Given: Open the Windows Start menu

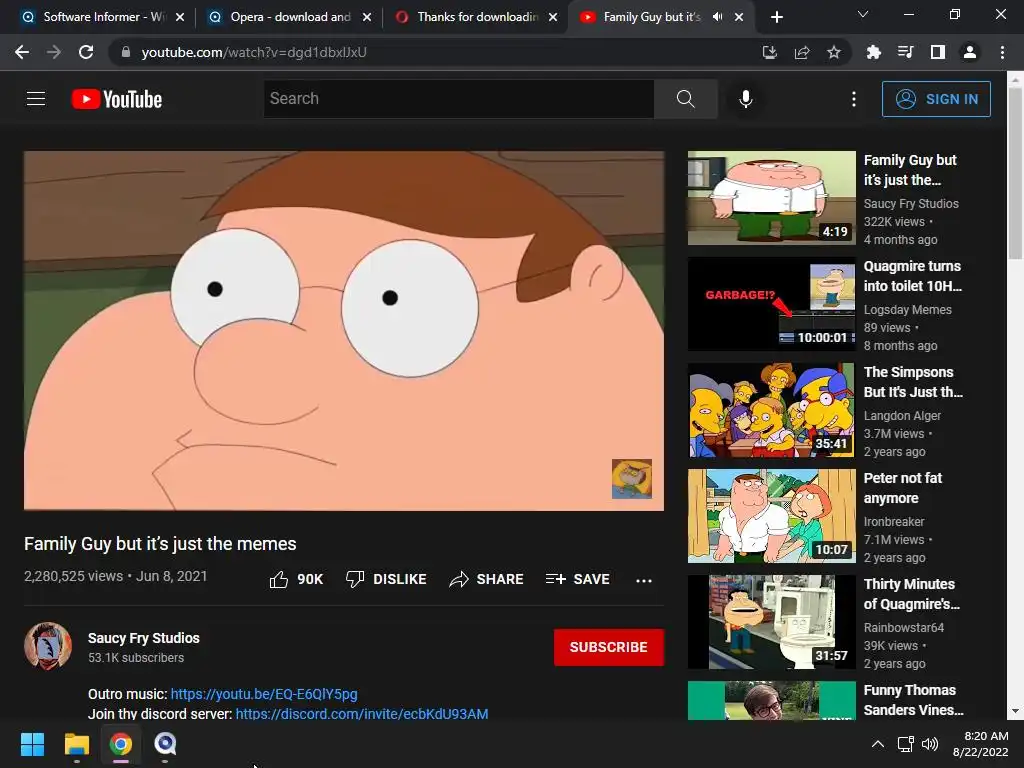Looking at the screenshot, I should 32,744.
